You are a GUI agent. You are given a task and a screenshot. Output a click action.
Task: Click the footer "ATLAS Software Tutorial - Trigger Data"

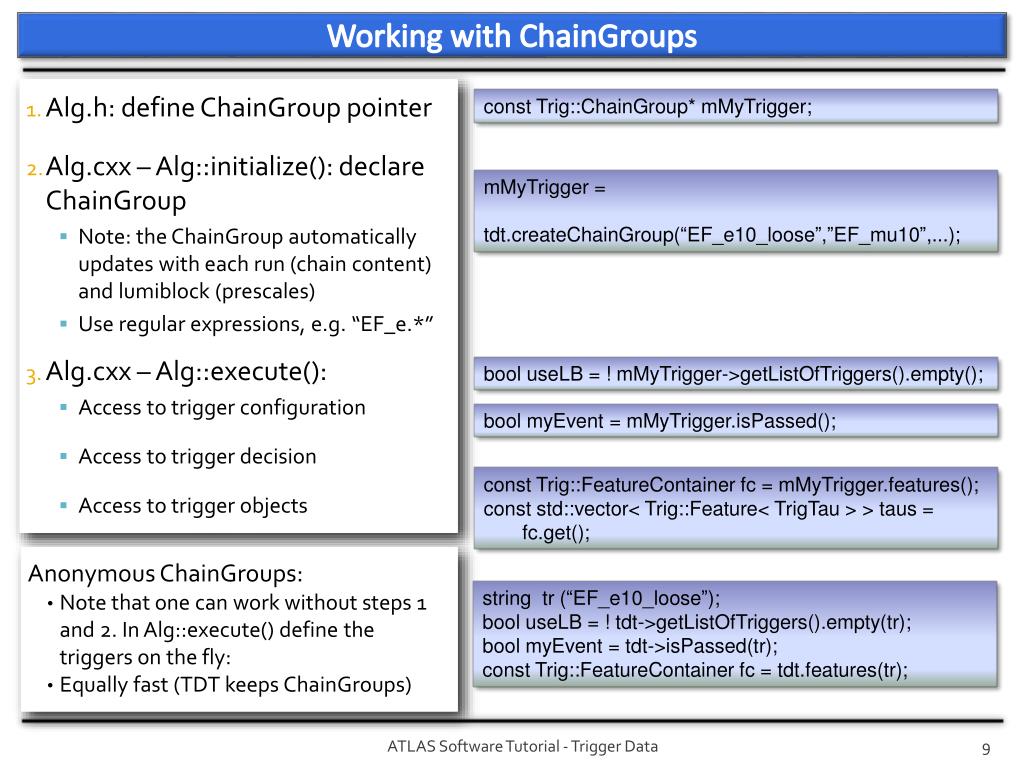pyautogui.click(x=522, y=746)
